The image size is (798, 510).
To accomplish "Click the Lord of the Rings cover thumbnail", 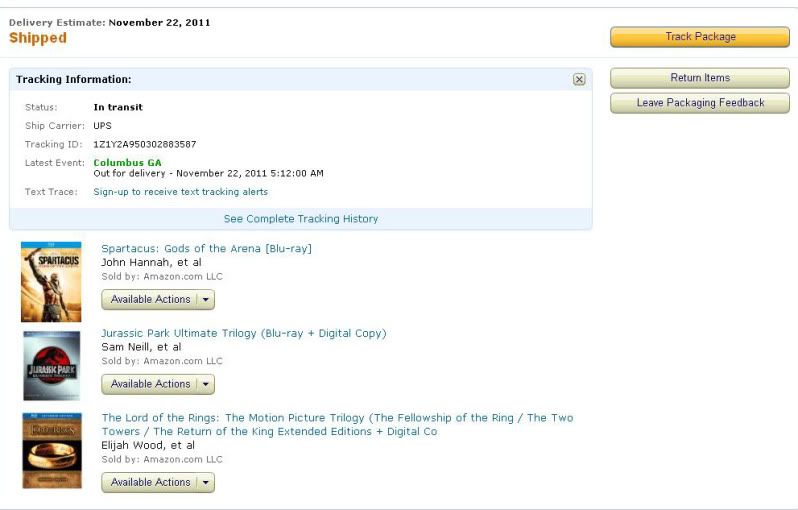I will point(52,450).
